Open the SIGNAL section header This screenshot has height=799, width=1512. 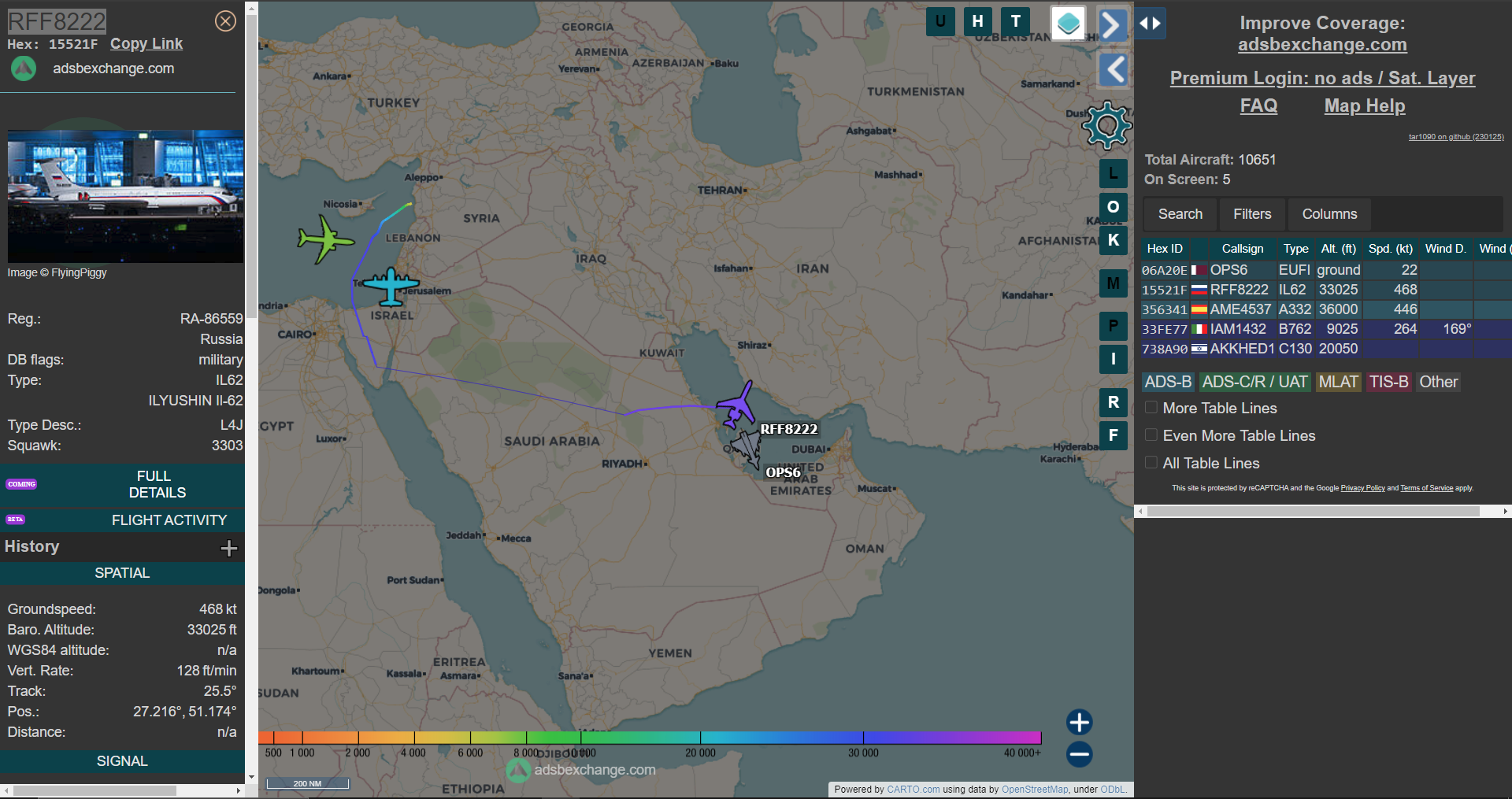(122, 761)
